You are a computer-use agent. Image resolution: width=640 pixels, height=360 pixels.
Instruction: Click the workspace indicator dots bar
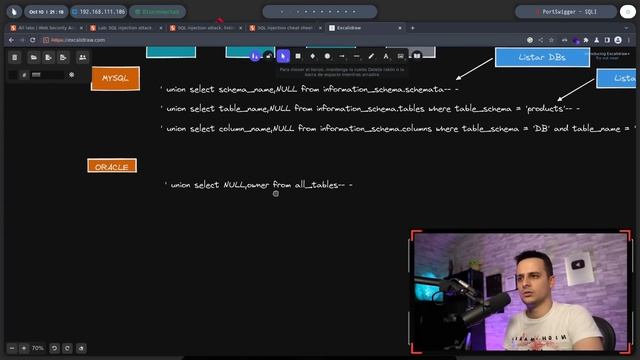click(x=320, y=12)
